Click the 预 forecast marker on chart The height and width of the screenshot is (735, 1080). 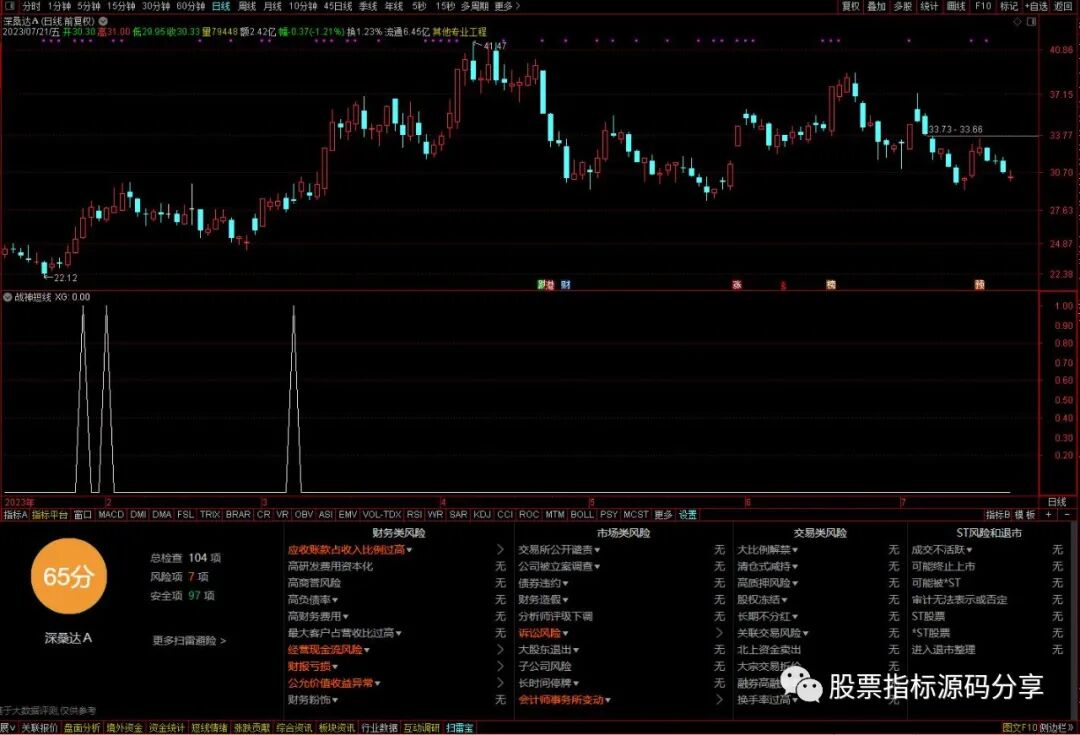coord(979,284)
